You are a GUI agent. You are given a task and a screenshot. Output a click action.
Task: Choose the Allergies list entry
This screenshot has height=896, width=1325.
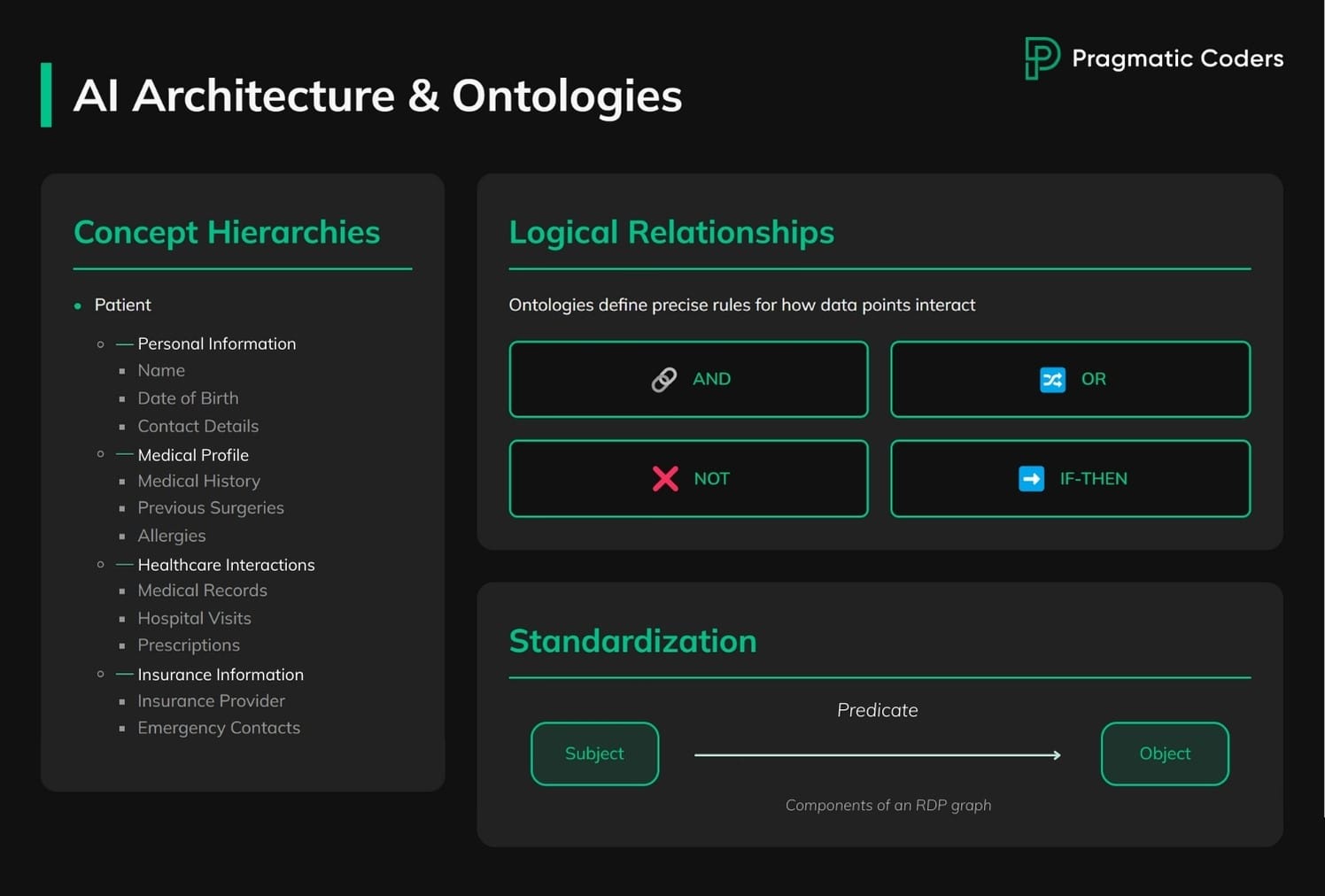(x=172, y=536)
